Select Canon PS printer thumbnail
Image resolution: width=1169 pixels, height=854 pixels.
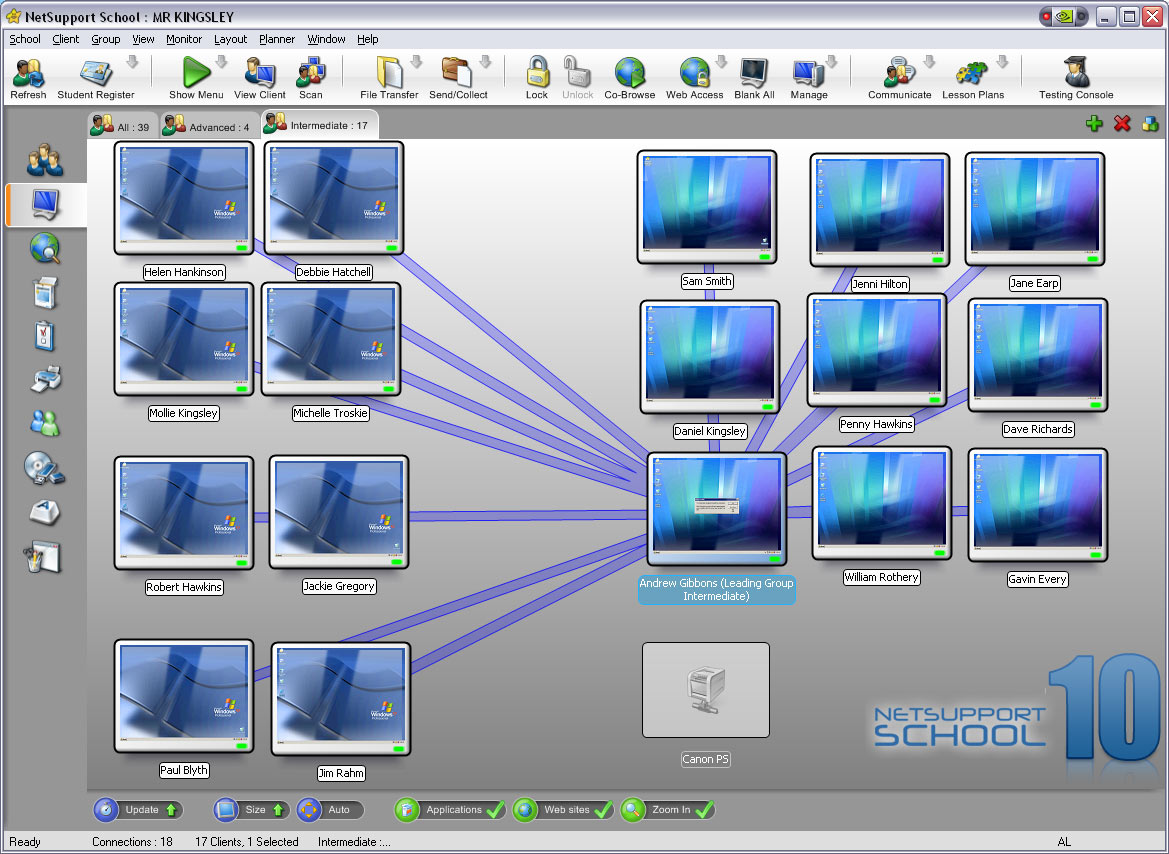click(x=705, y=690)
